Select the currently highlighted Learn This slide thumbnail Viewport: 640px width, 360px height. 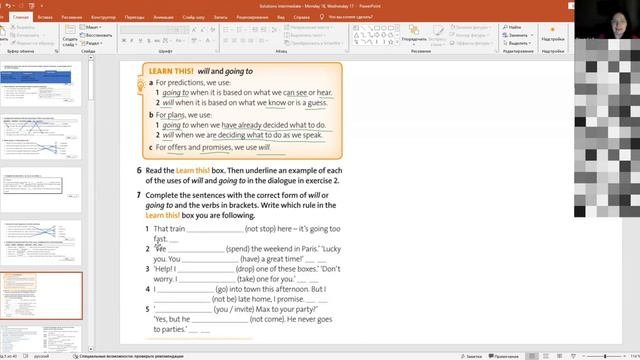click(41, 296)
